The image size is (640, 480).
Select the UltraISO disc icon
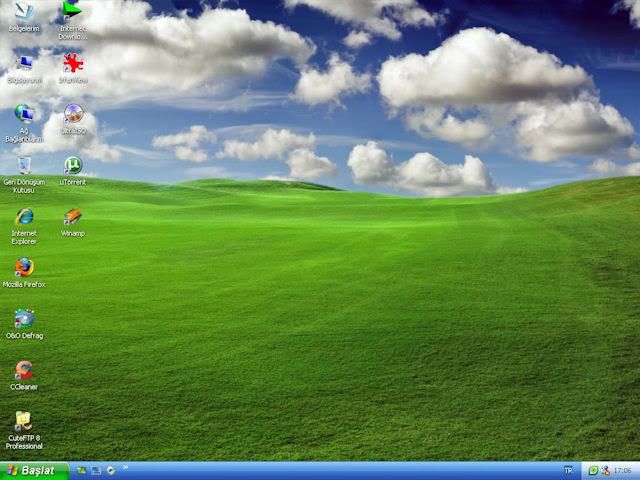click(x=73, y=114)
